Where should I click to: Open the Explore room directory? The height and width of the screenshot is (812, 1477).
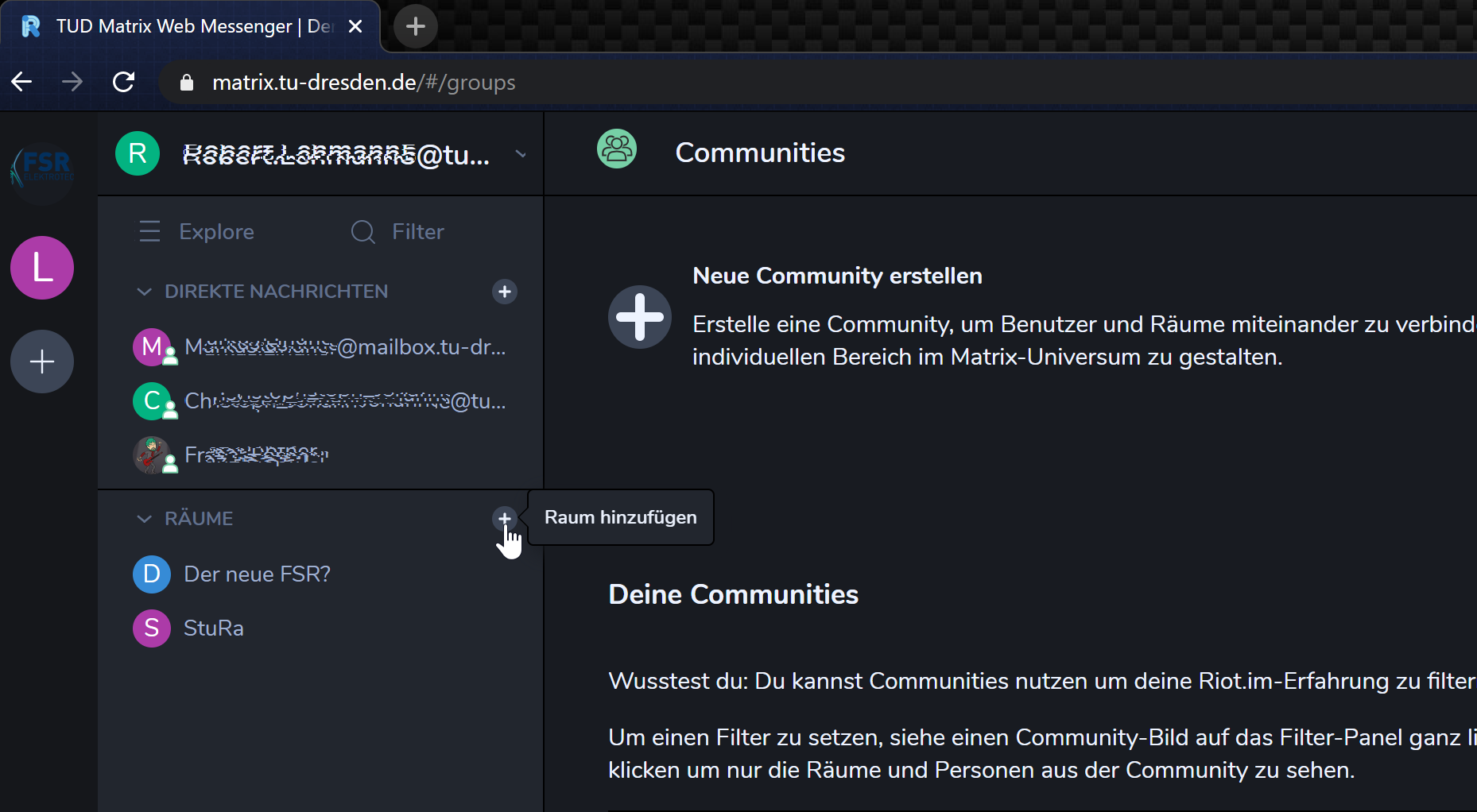(x=197, y=232)
